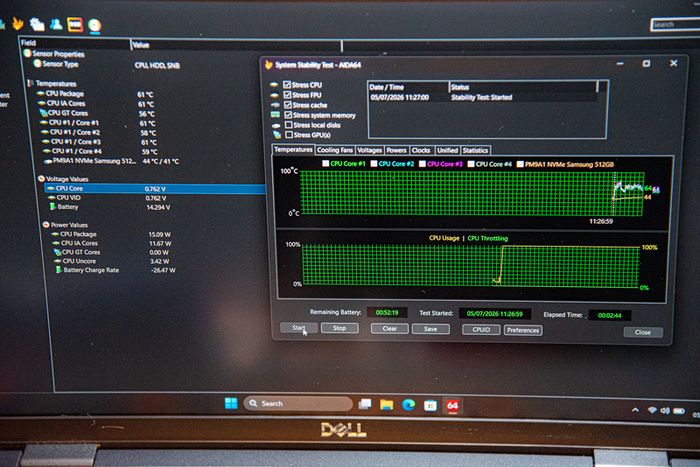The height and width of the screenshot is (467, 700).
Task: Open the Voltages tab
Action: pyautogui.click(x=370, y=150)
